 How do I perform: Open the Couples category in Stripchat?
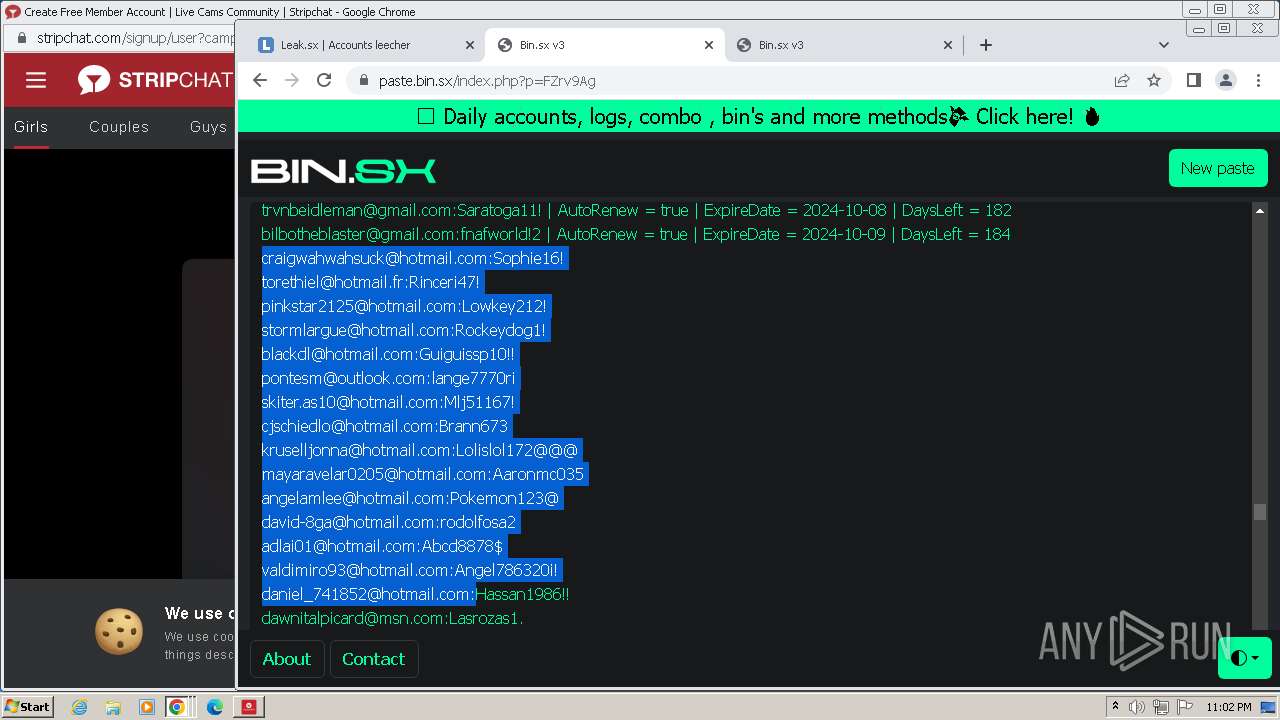pos(119,127)
